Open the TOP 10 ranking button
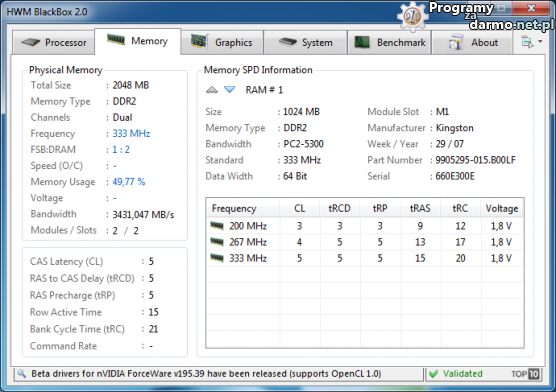 525,374
